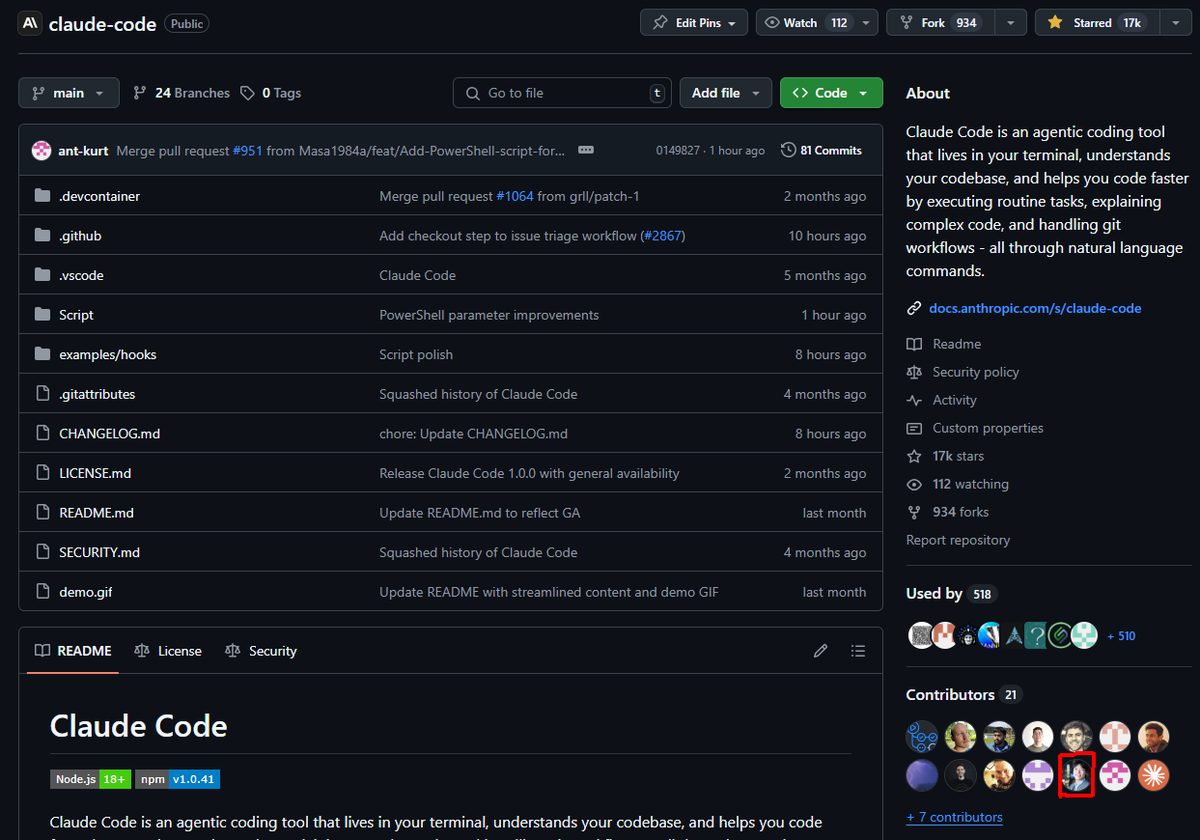Expand commit message details ellipsis

pyautogui.click(x=586, y=150)
